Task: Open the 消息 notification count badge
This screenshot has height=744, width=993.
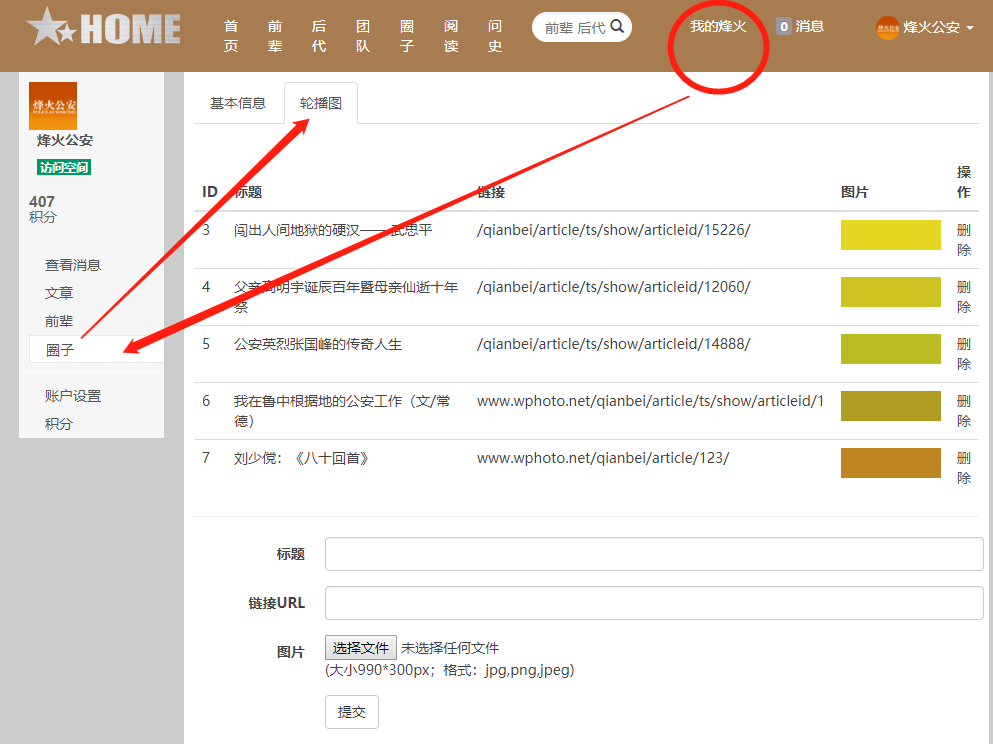Action: click(x=784, y=27)
